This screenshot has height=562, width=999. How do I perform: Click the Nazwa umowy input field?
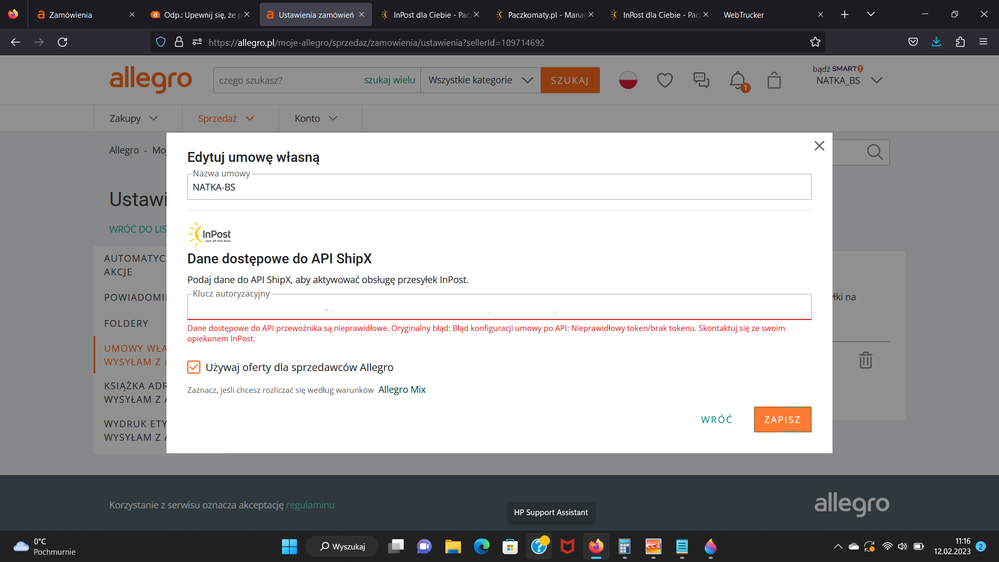(499, 187)
